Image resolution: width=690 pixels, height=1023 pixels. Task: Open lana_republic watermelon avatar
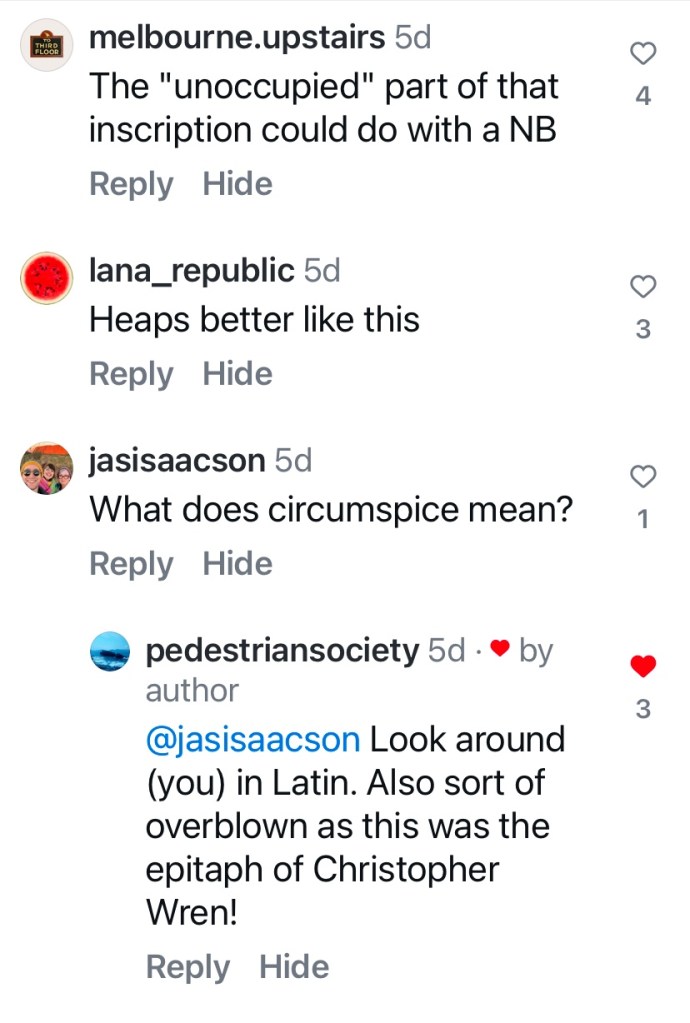coord(47,277)
